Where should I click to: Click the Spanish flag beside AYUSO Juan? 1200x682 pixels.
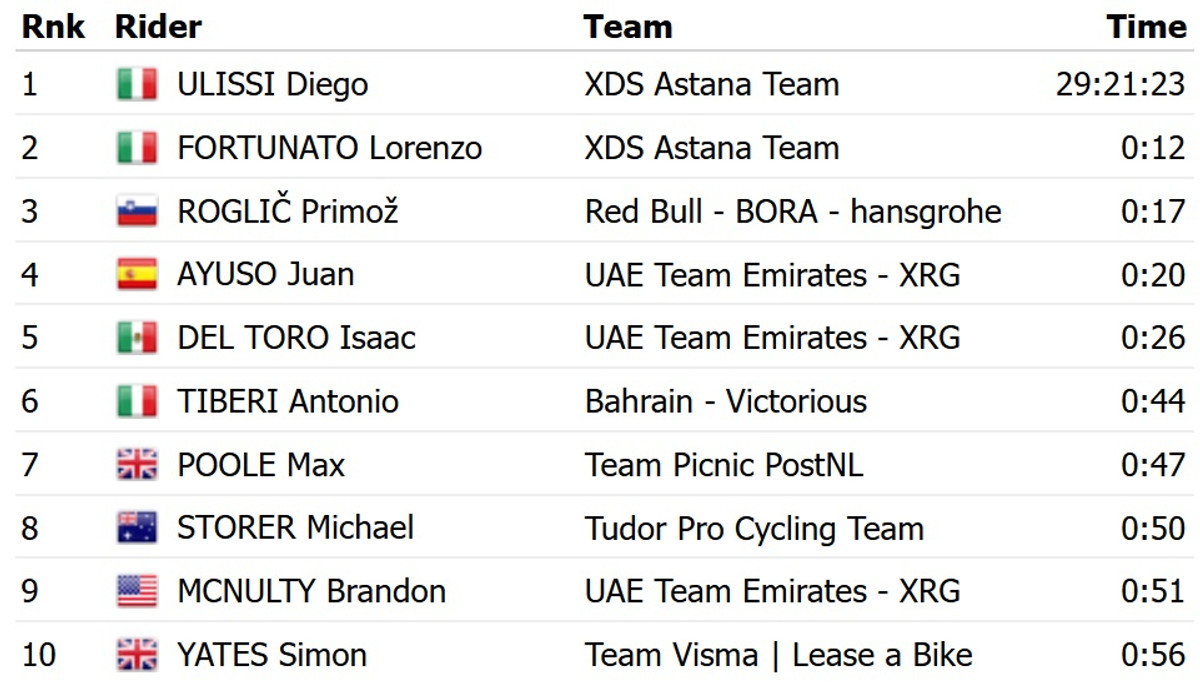(137, 275)
